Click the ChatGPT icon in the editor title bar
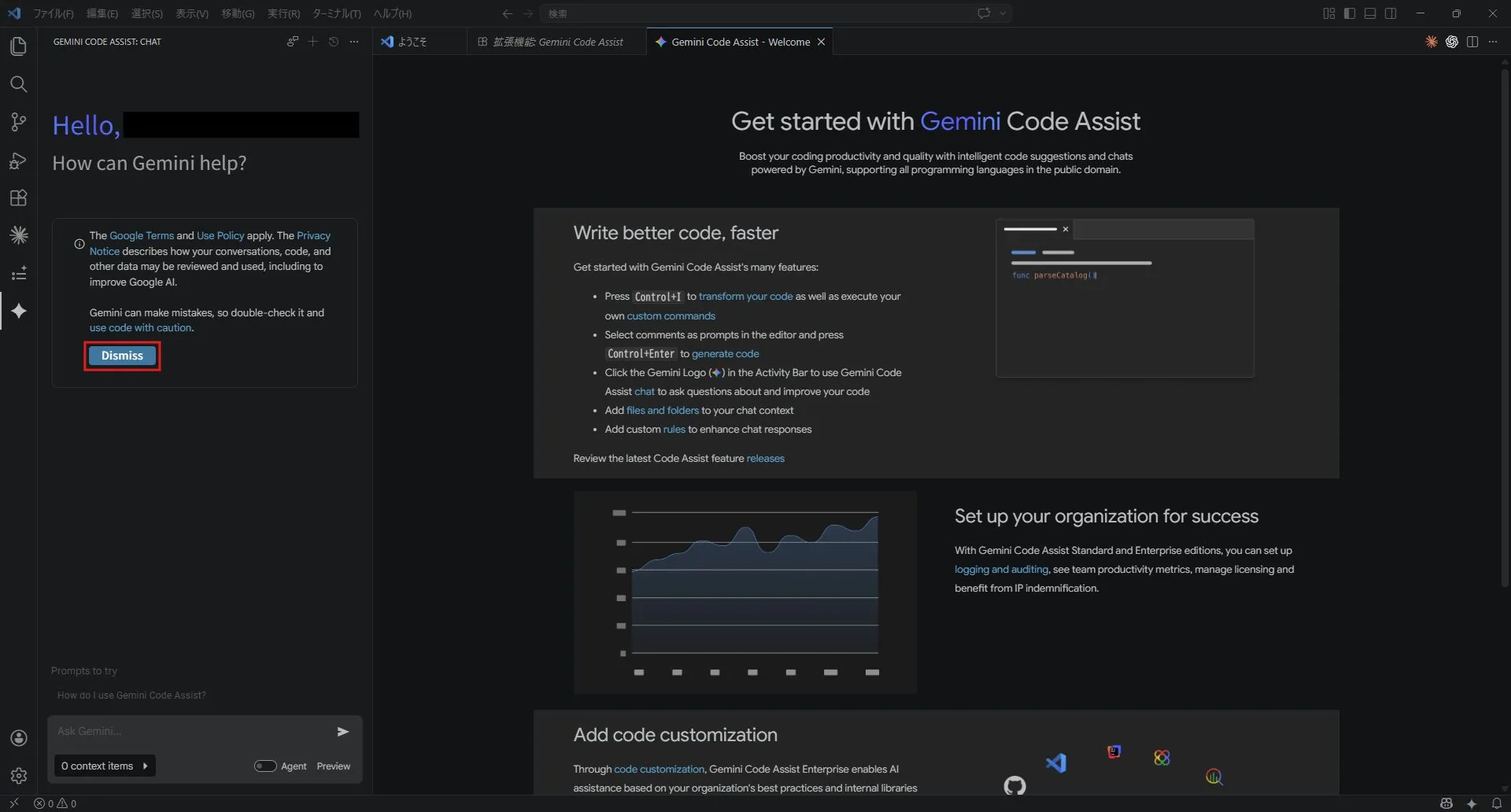1511x812 pixels. click(x=1452, y=42)
